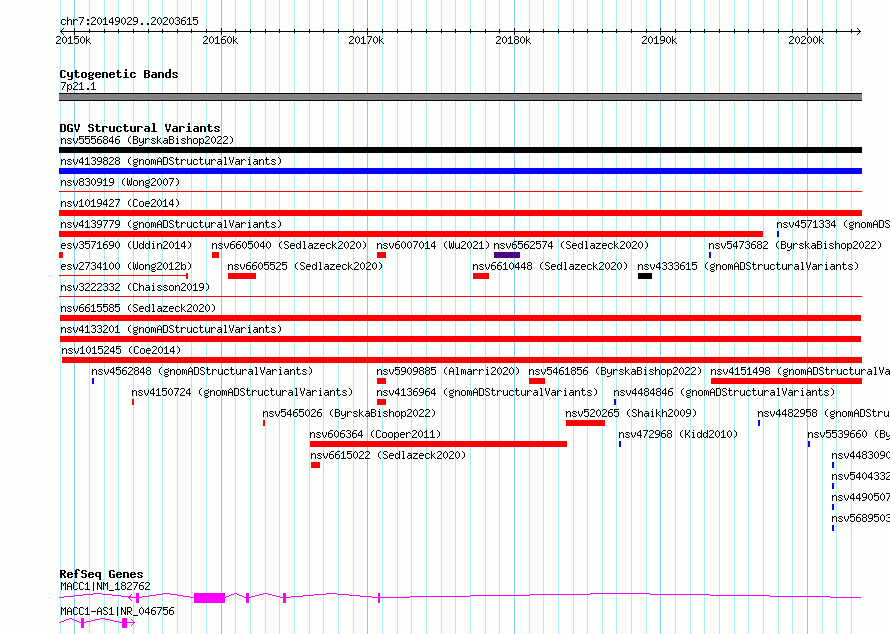
Task: Click the esv2734100 (Wong2012b) variant line
Action: point(124,276)
